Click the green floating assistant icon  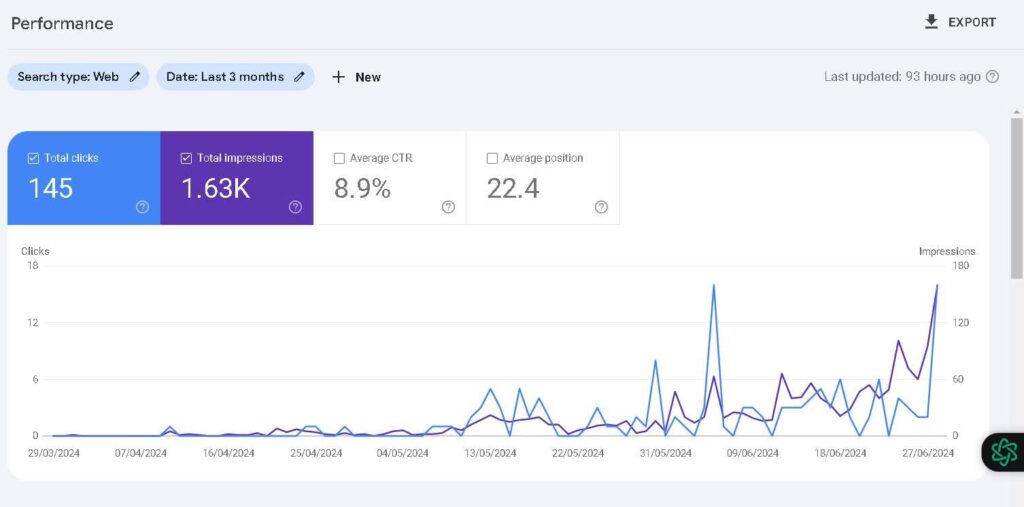tap(1004, 452)
